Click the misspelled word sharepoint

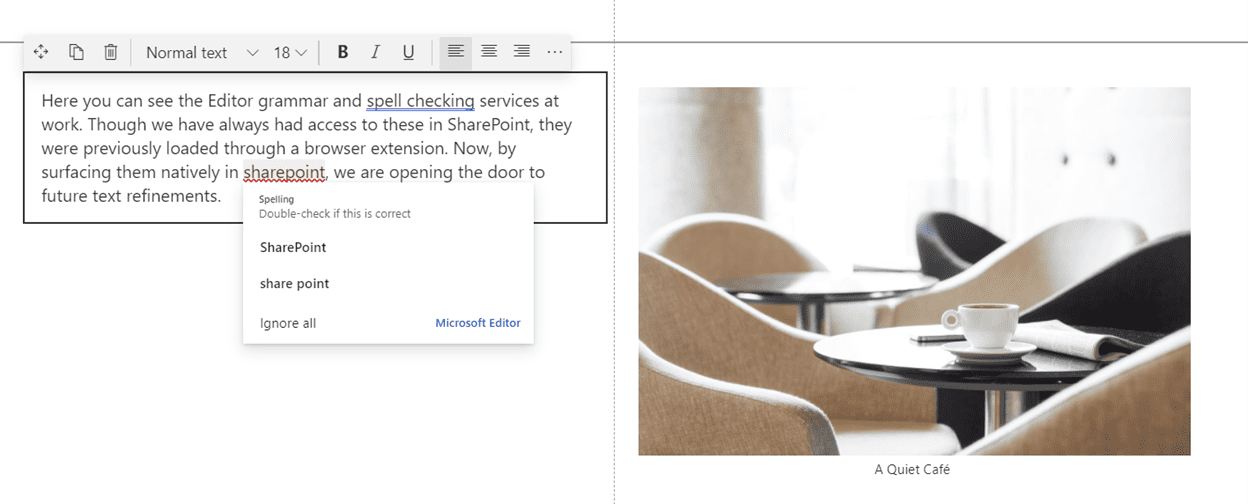click(284, 172)
